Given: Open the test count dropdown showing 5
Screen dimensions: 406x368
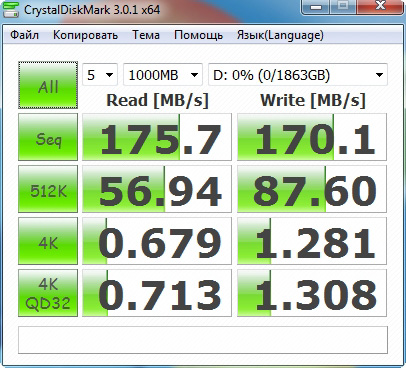Looking at the screenshot, I should point(100,75).
